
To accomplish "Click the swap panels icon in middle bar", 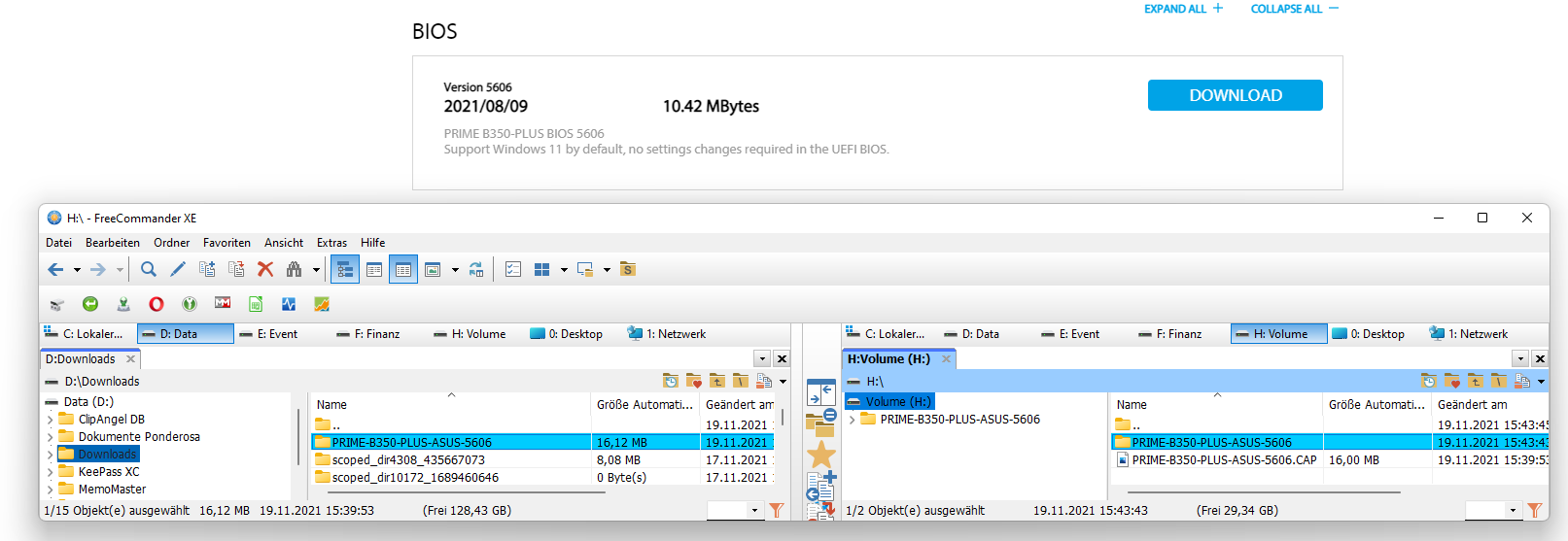I will (x=821, y=393).
